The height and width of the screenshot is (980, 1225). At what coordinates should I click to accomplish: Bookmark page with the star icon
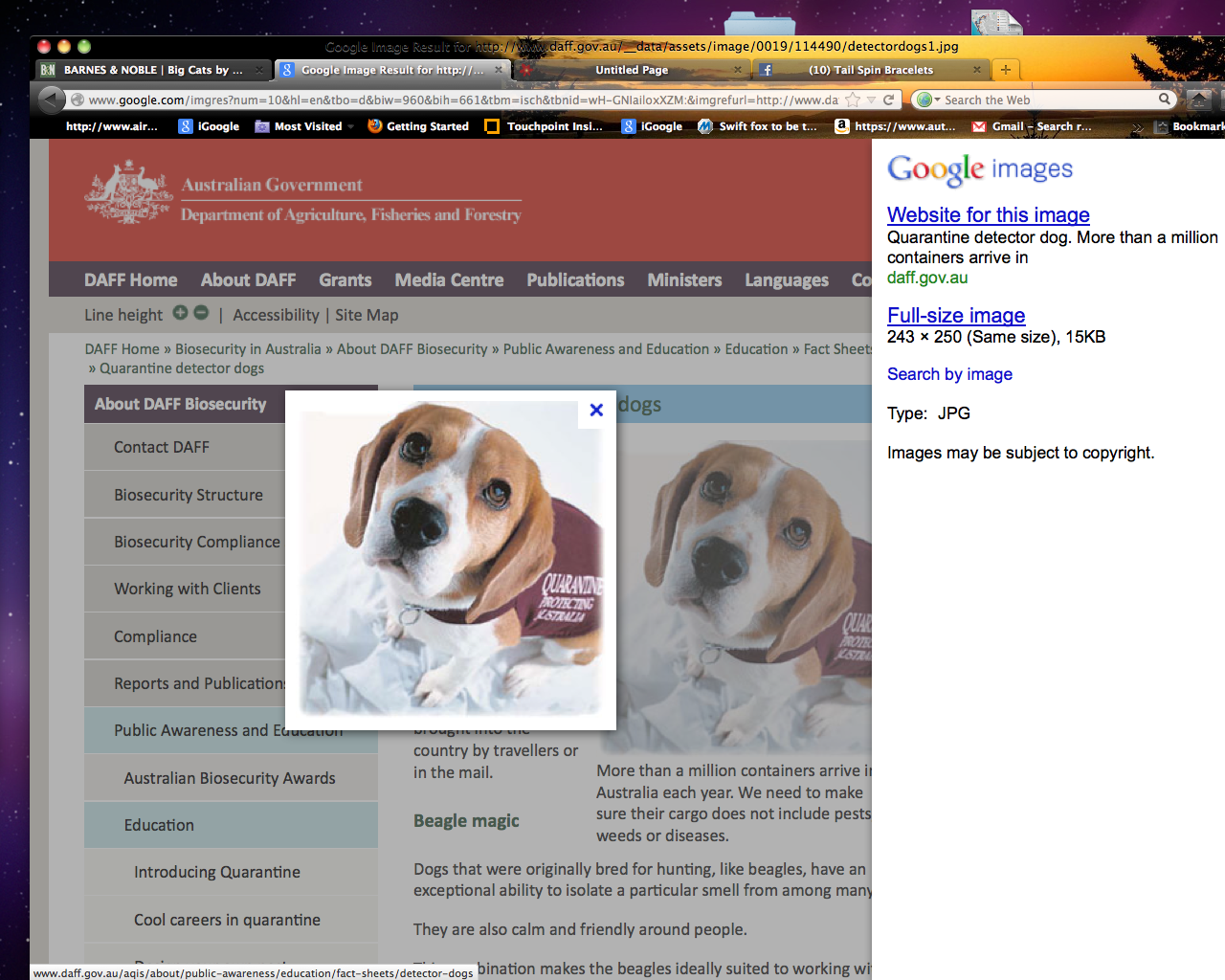point(853,100)
